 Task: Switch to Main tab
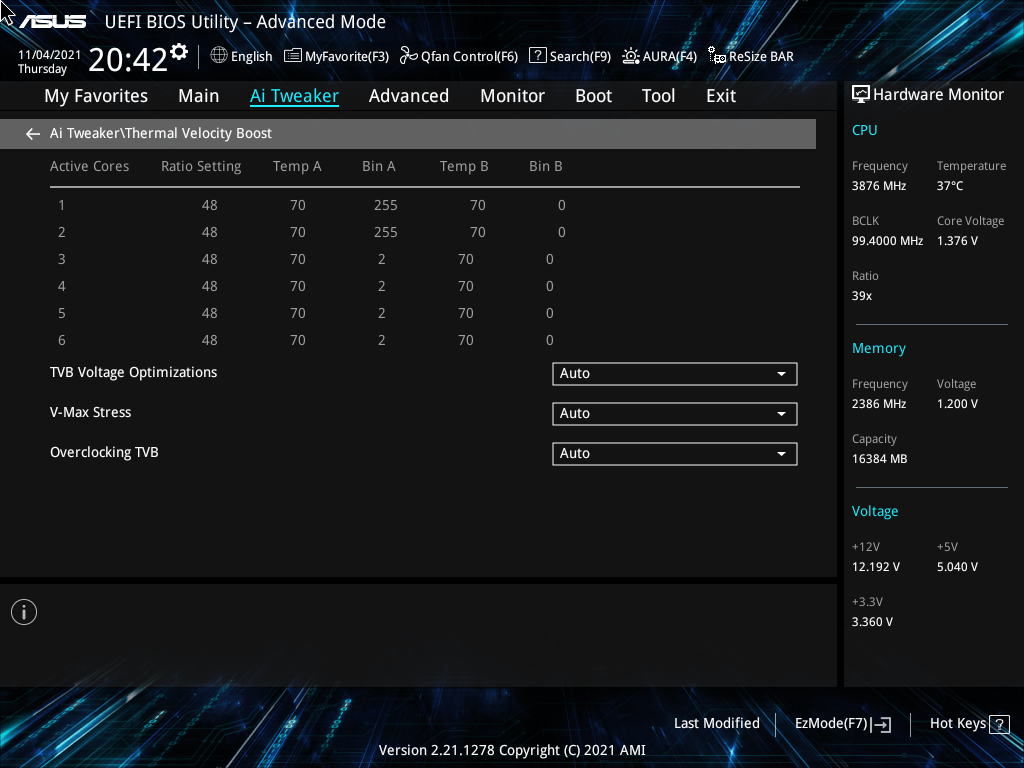tap(199, 96)
